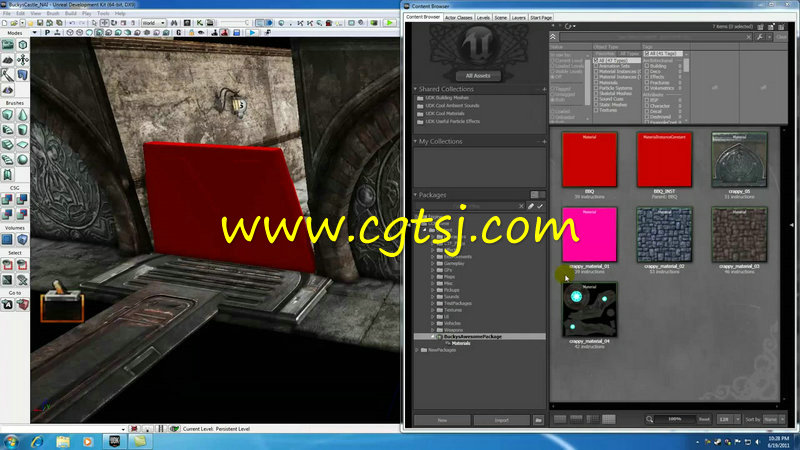Check Particle Systems object type filter
800x450 pixels.
[x=596, y=88]
